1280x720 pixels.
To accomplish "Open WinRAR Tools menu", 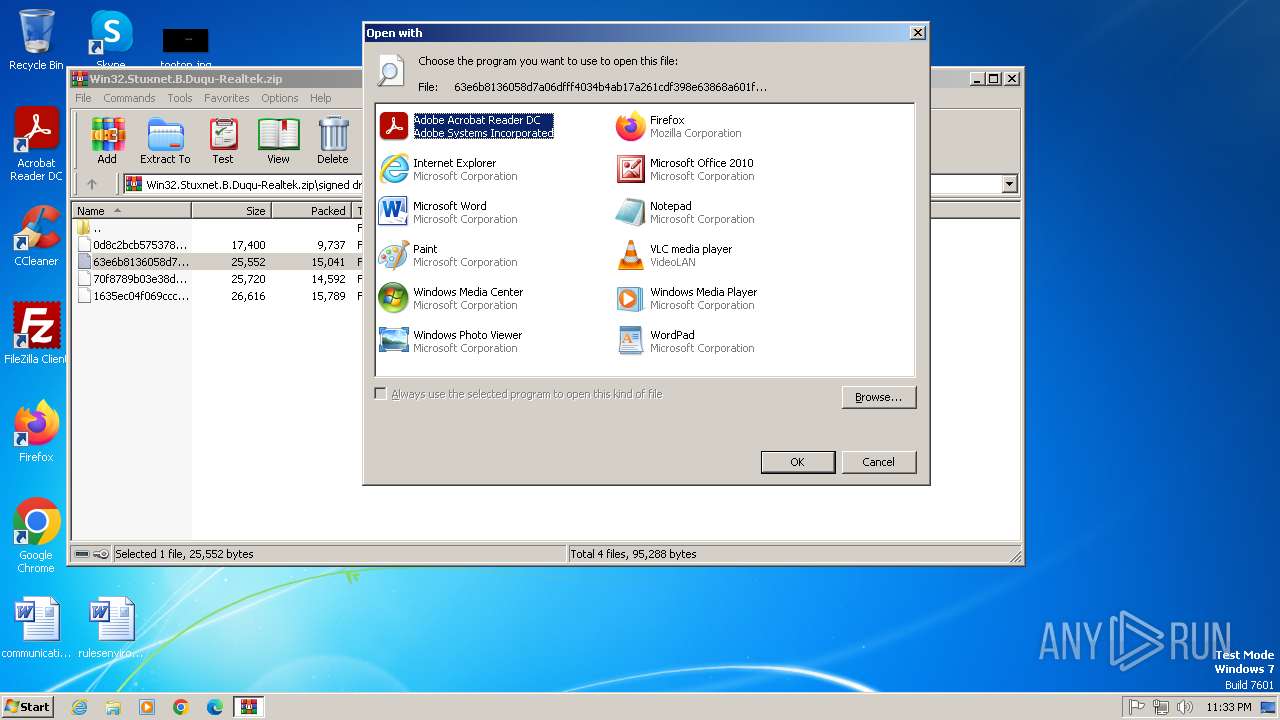I will click(x=180, y=98).
